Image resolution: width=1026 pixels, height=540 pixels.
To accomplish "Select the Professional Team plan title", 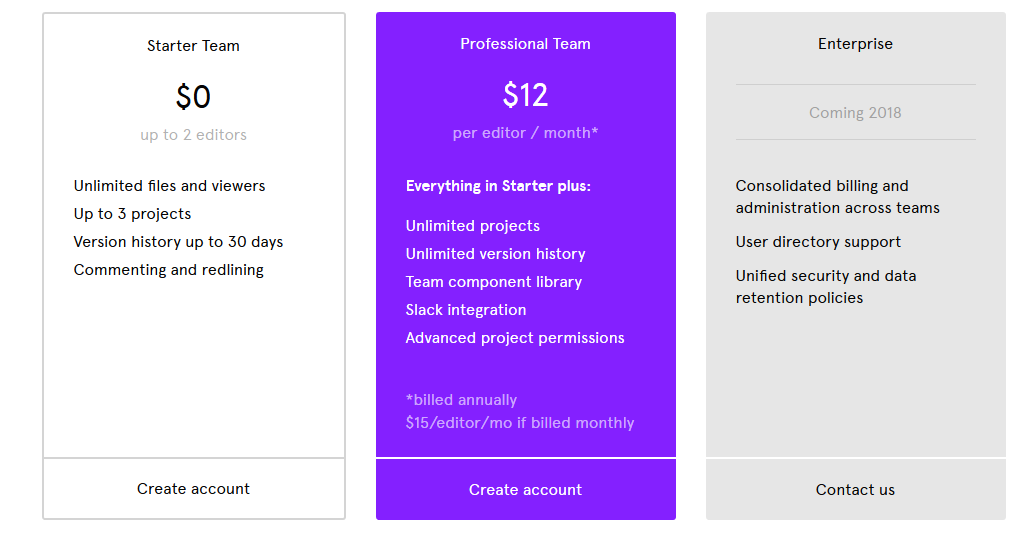I will pyautogui.click(x=525, y=44).
